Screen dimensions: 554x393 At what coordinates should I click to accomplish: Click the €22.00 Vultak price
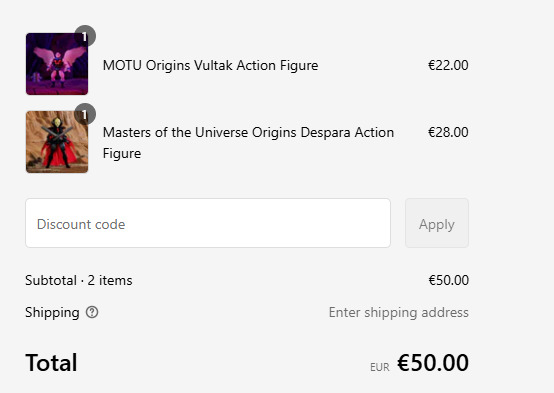tap(448, 65)
